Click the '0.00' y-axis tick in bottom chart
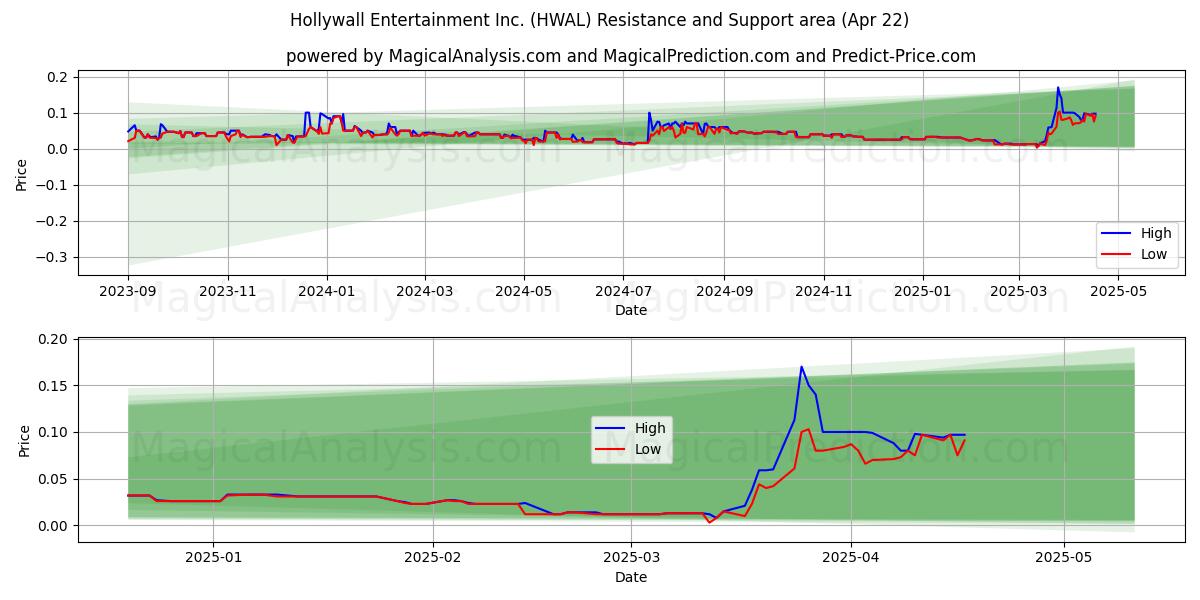The width and height of the screenshot is (1200, 600). pyautogui.click(x=52, y=526)
